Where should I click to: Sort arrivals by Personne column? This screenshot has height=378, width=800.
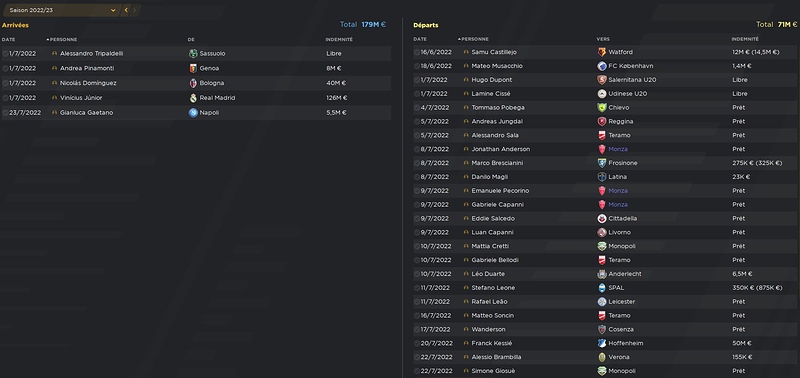click(x=62, y=39)
